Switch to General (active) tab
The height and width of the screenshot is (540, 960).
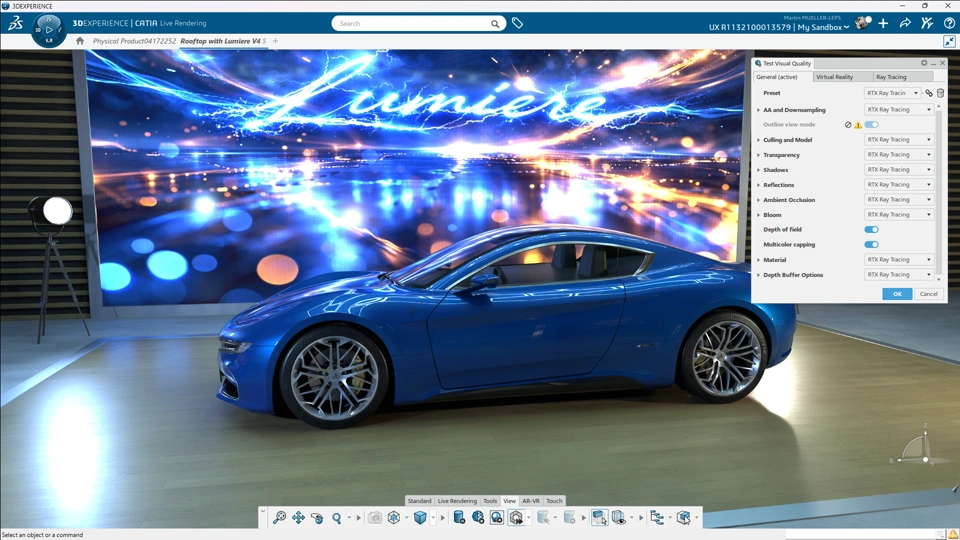pyautogui.click(x=783, y=77)
